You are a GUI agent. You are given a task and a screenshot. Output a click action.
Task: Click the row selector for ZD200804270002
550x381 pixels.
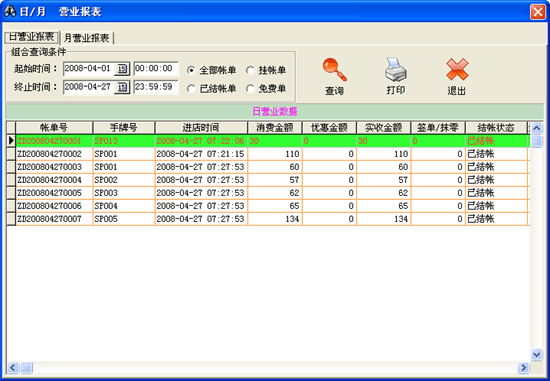(11, 154)
